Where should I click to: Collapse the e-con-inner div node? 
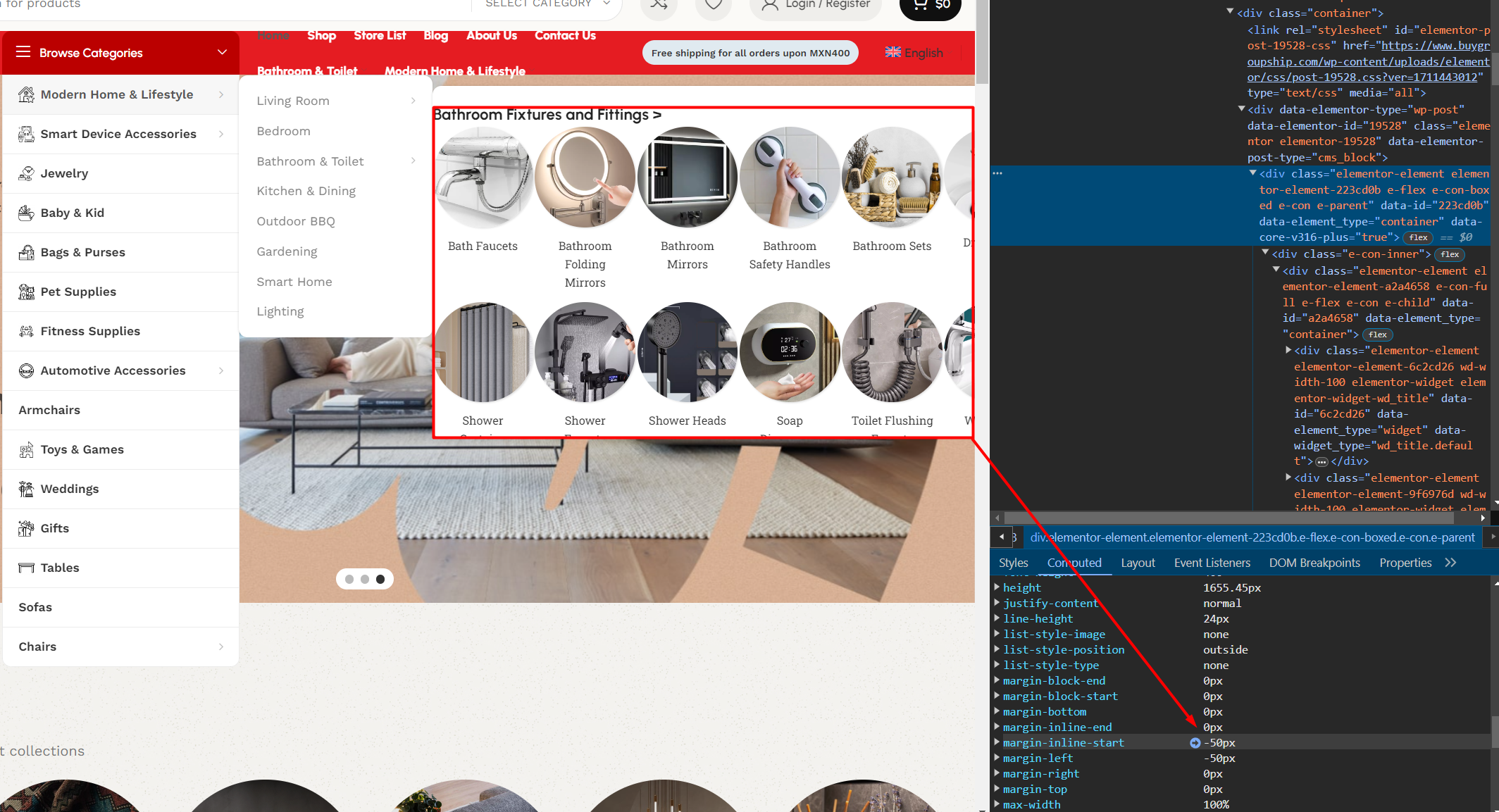[1265, 252]
